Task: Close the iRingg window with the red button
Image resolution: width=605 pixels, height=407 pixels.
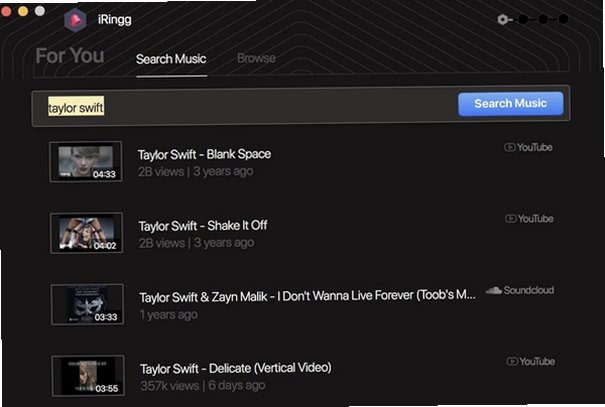Action: 5,11
